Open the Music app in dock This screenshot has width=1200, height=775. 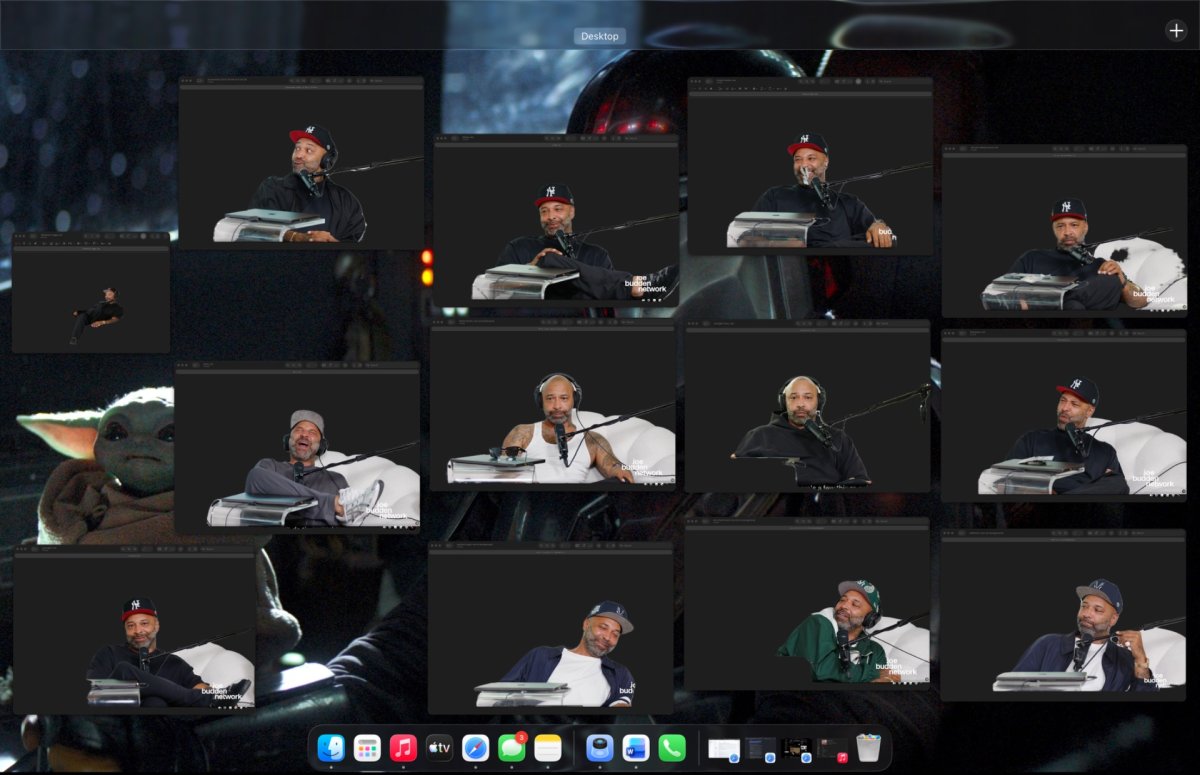(403, 747)
